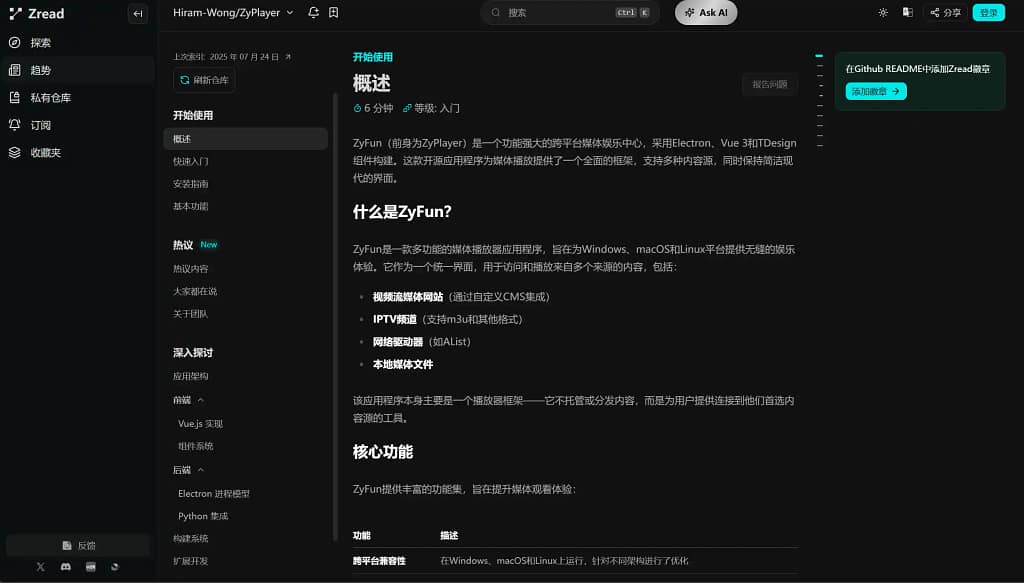
Task: Click the notification bell icon
Action: [x=314, y=13]
